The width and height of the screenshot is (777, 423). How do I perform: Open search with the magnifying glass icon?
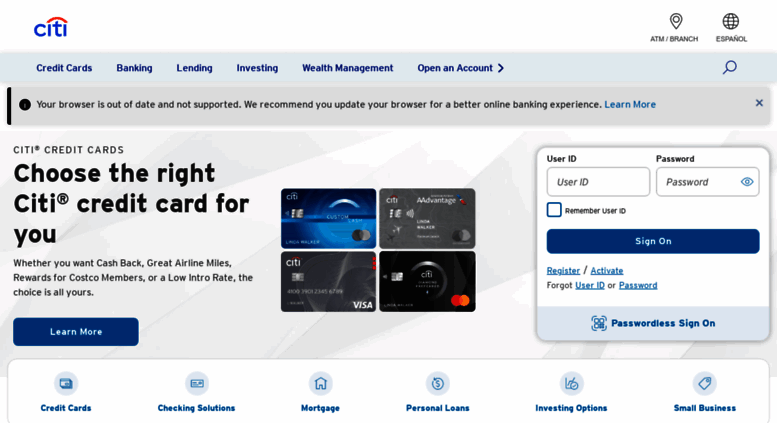point(729,67)
